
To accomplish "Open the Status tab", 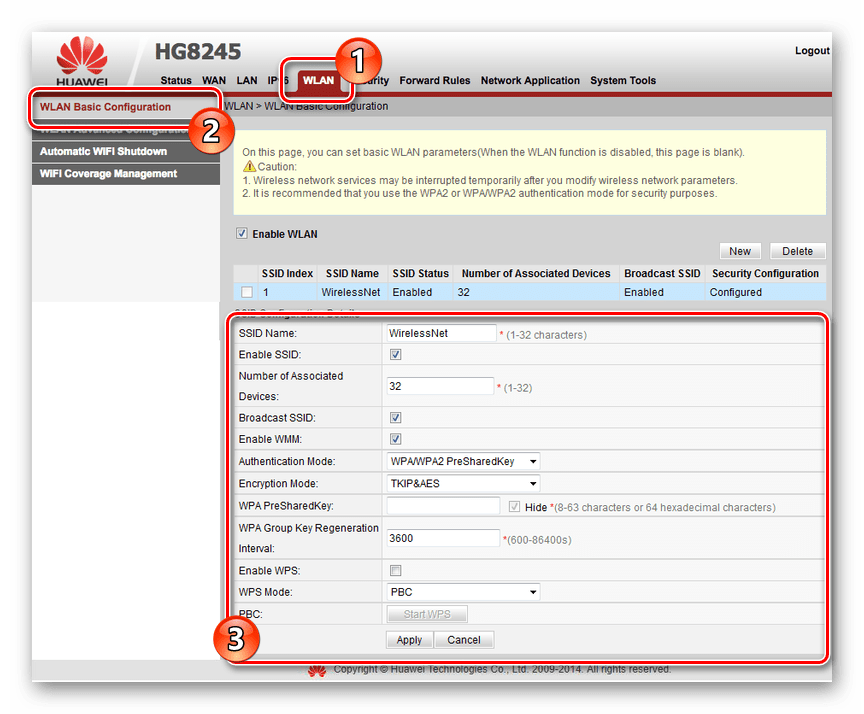I will point(176,80).
